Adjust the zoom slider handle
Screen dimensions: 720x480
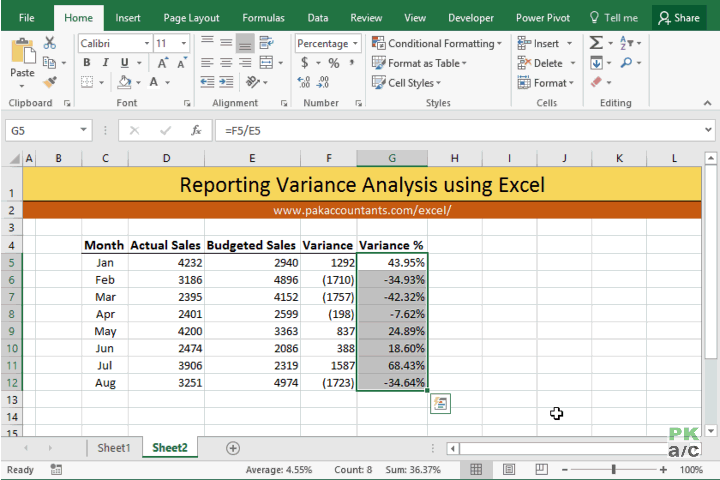613,469
